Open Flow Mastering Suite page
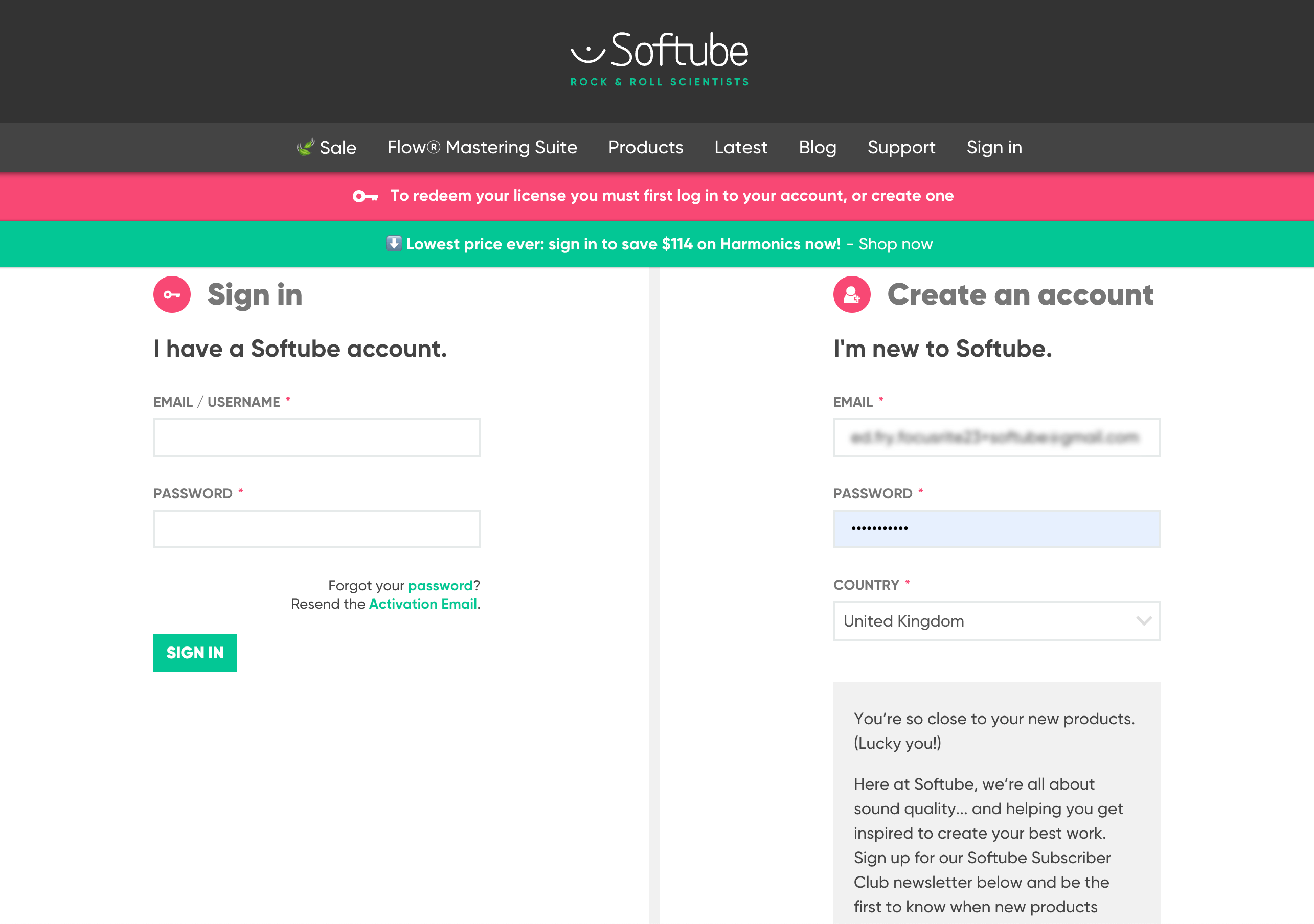This screenshot has width=1314, height=924. (482, 147)
